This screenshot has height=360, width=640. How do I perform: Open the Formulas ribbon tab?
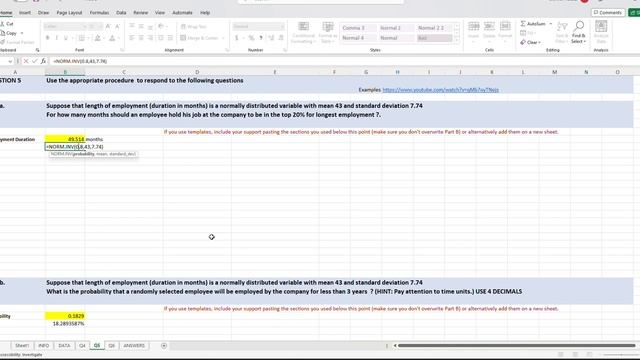pyautogui.click(x=99, y=13)
